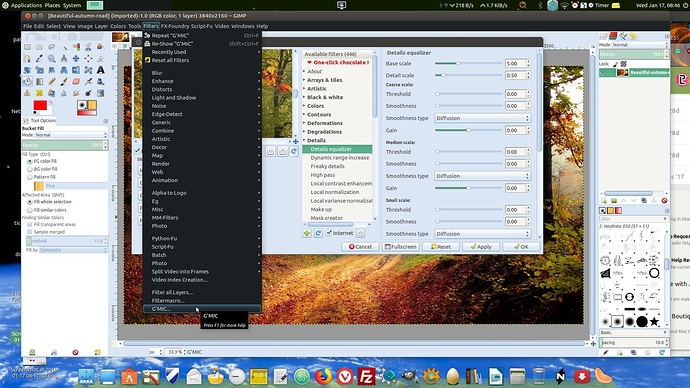Open Edge-Detect submenu
The height and width of the screenshot is (388, 690).
pyautogui.click(x=202, y=114)
